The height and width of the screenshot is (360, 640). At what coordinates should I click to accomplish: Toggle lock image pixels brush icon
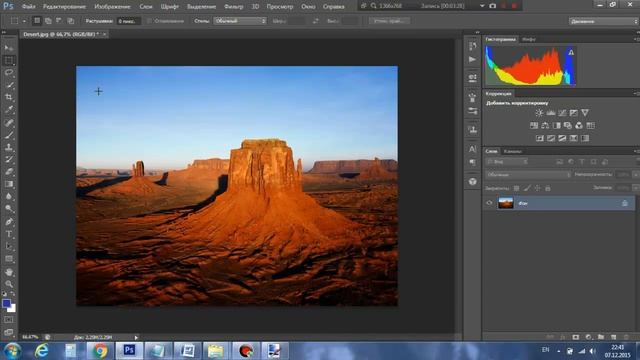527,188
